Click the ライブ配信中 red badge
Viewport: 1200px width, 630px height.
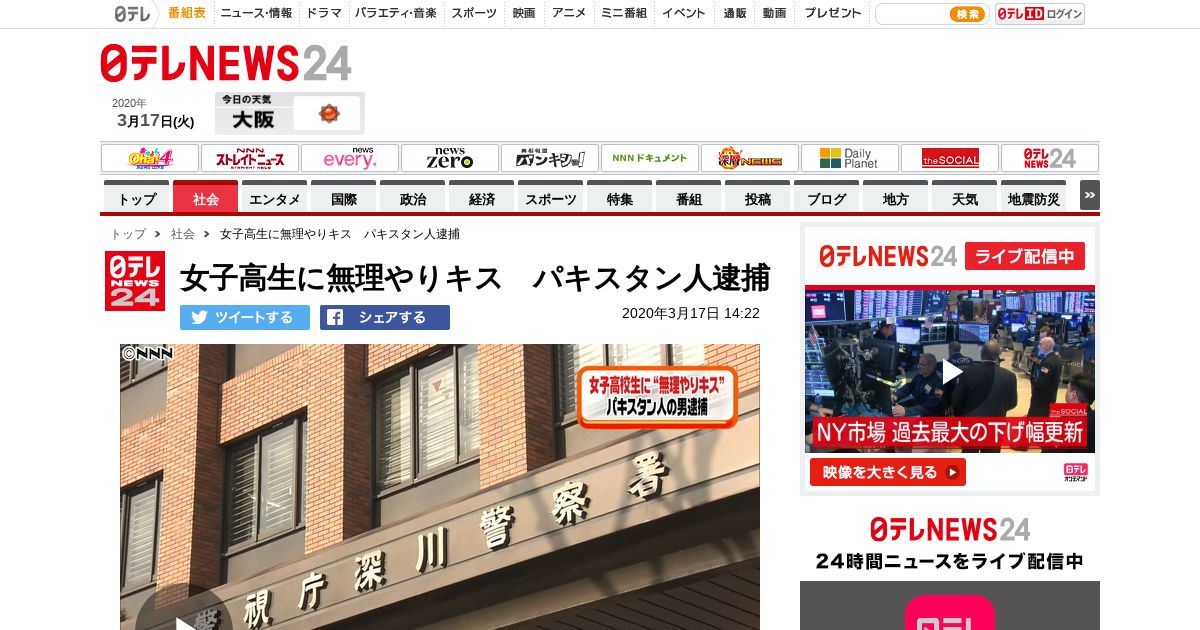(1025, 256)
